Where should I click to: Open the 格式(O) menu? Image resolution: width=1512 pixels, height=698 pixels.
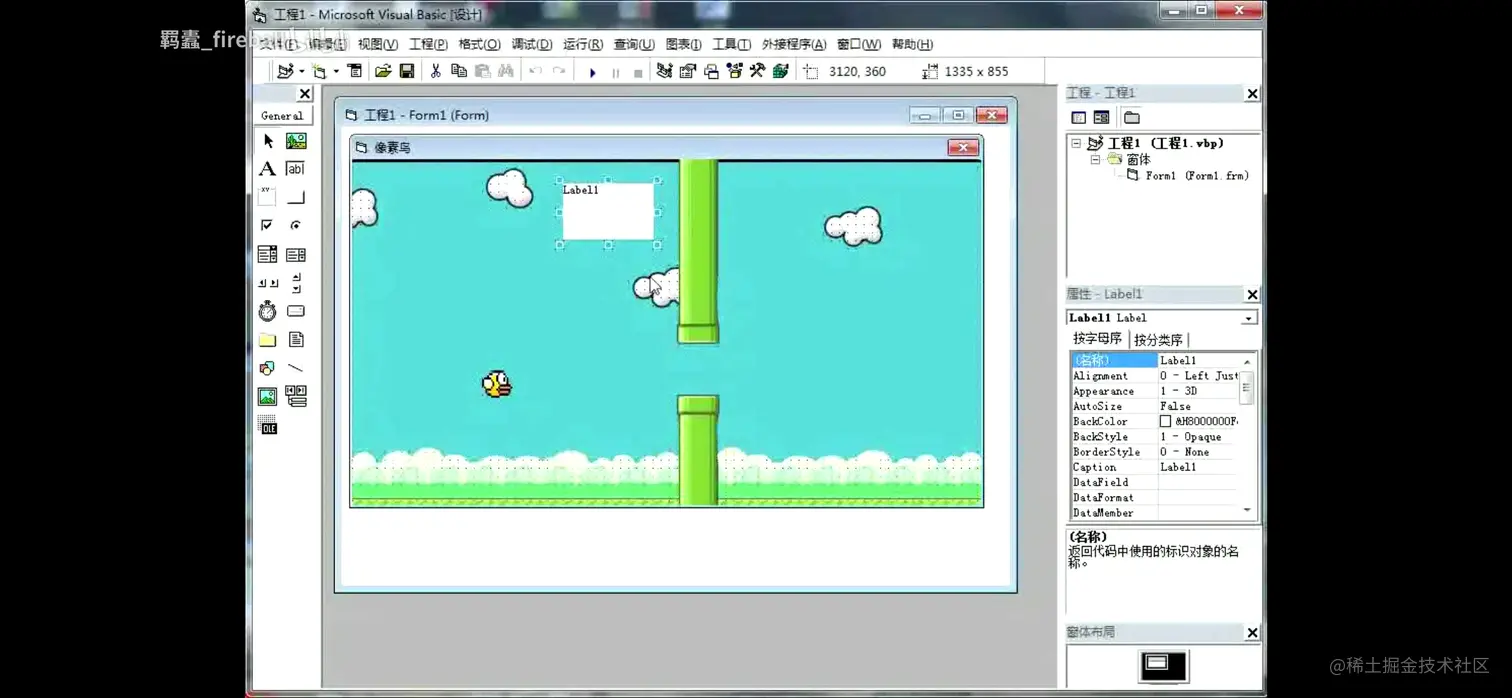tap(479, 44)
